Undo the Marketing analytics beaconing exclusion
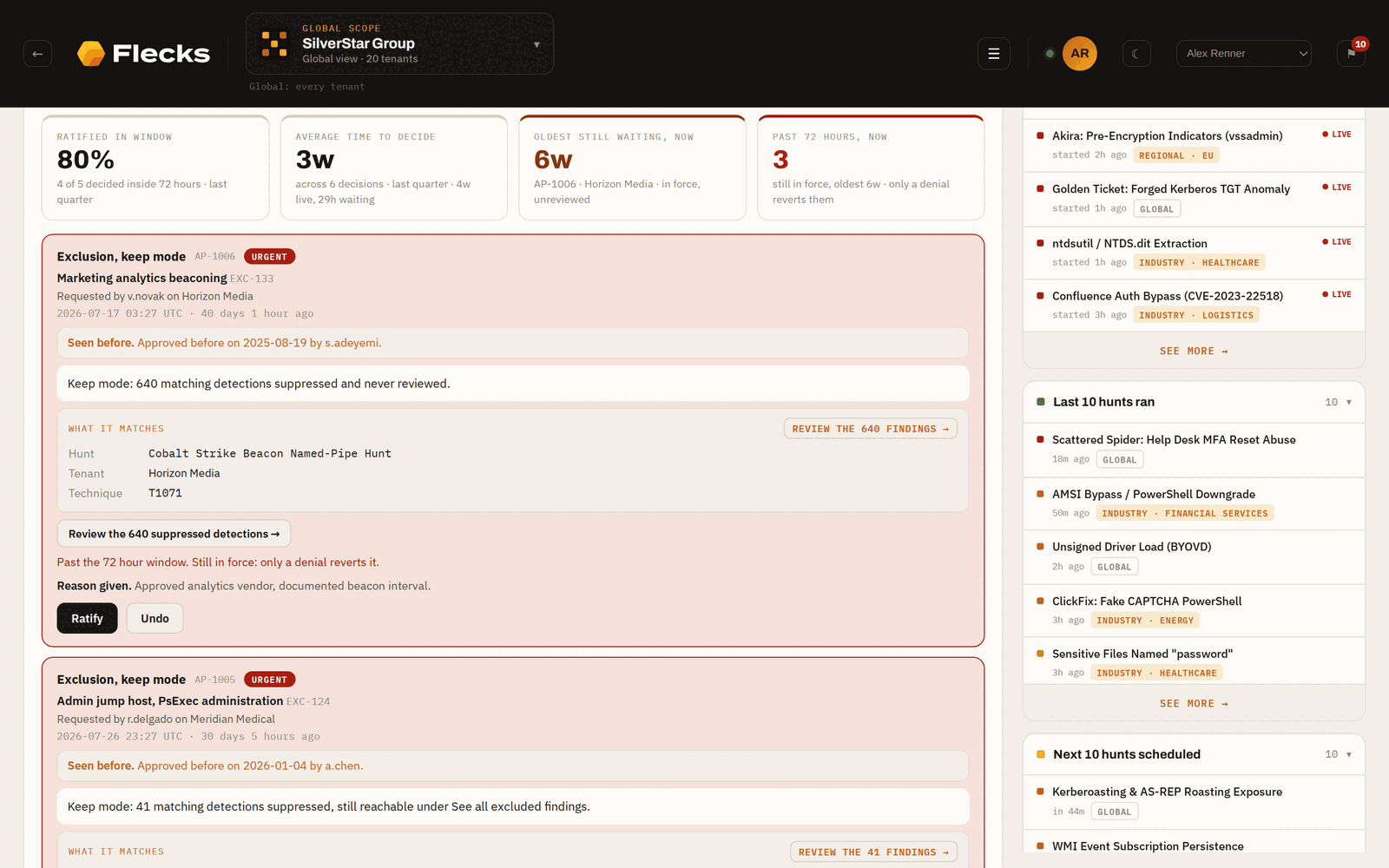The image size is (1389, 868). [155, 618]
